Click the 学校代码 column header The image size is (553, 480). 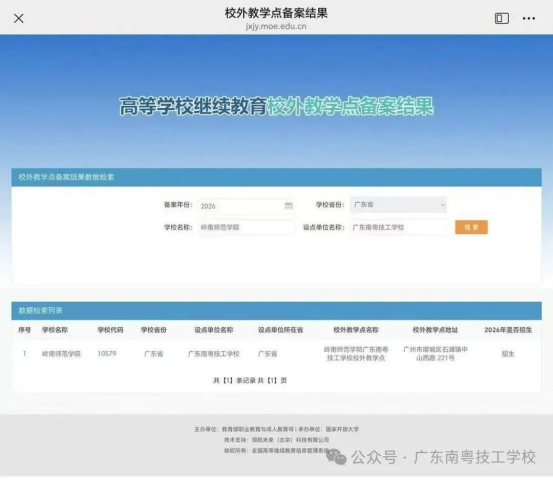110,330
